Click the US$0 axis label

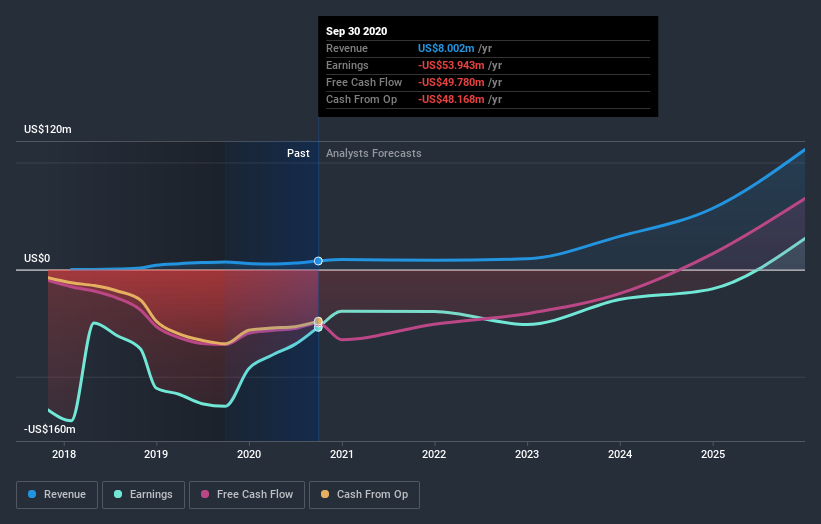coord(37,259)
